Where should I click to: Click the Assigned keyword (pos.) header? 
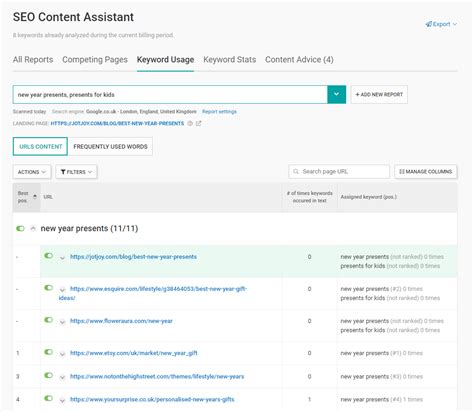[369, 197]
